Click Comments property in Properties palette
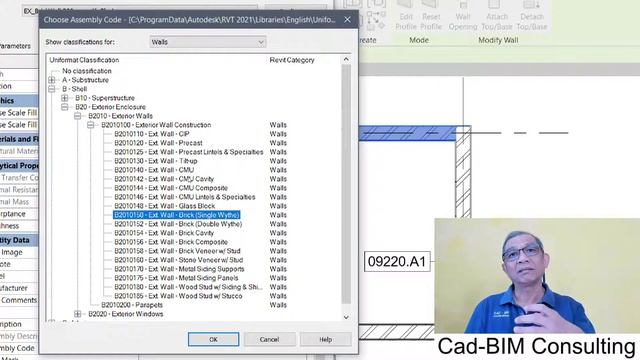 tap(18, 300)
